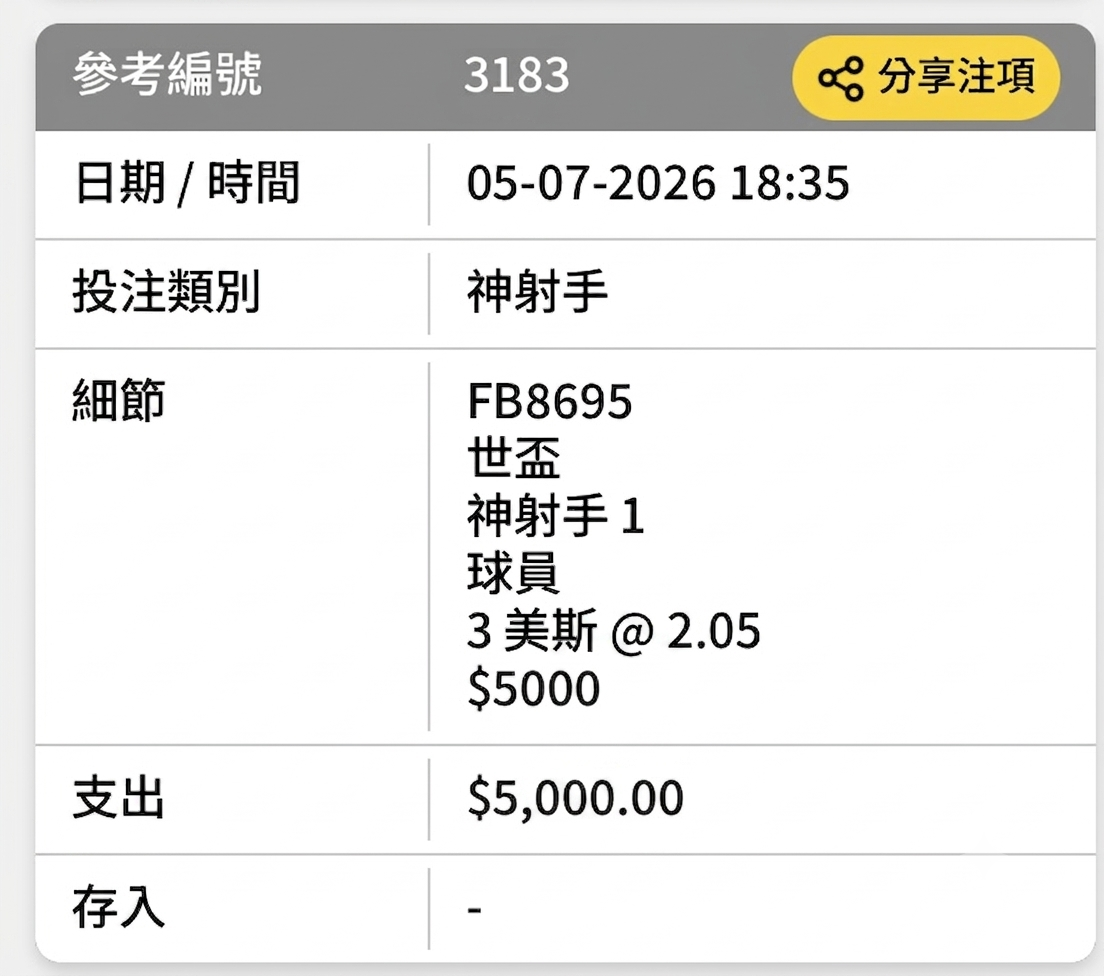The width and height of the screenshot is (1104, 976).
Task: Click the 細節 details row label
Action: 119,400
